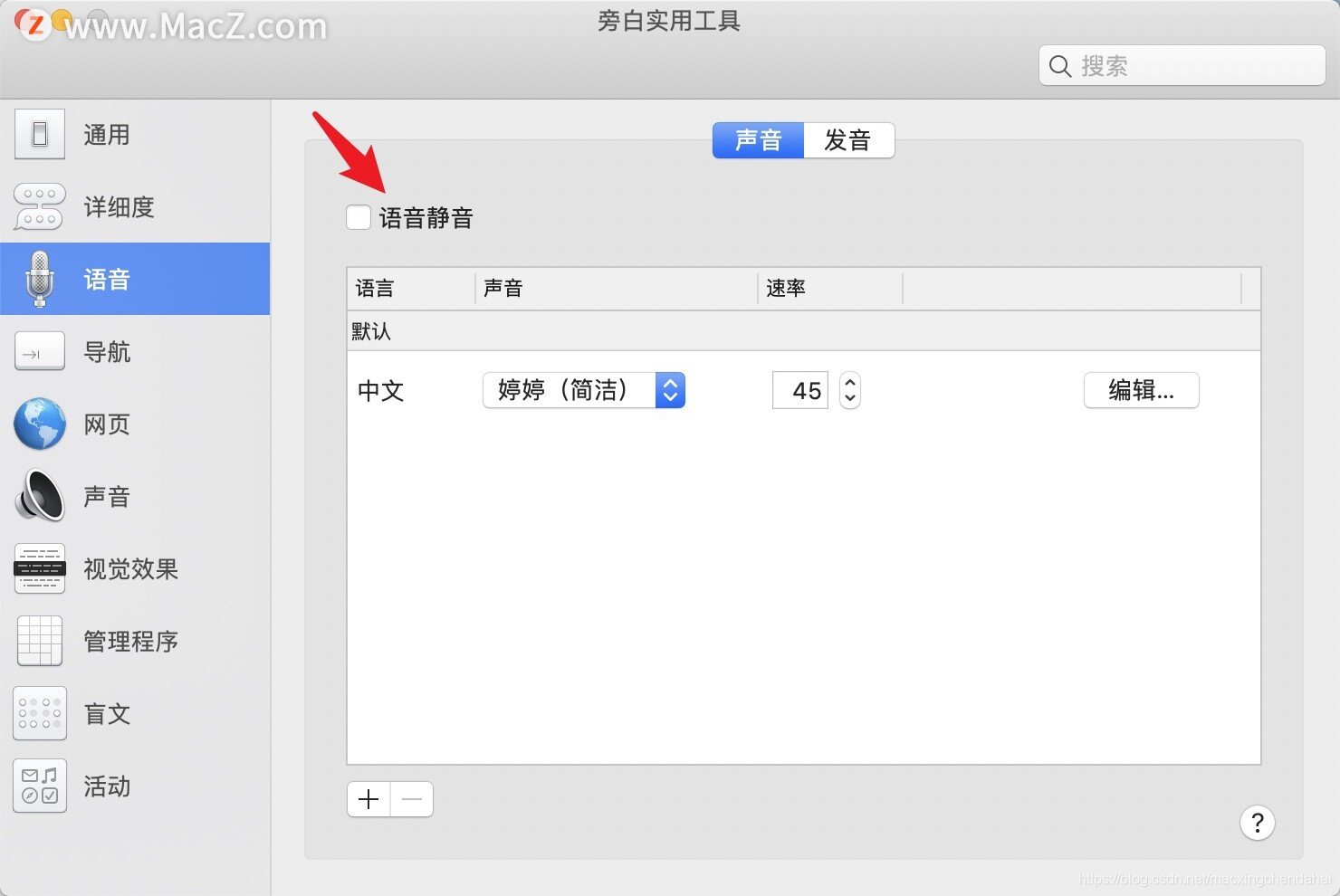
Task: Select the 网页 globe icon
Action: (x=40, y=424)
